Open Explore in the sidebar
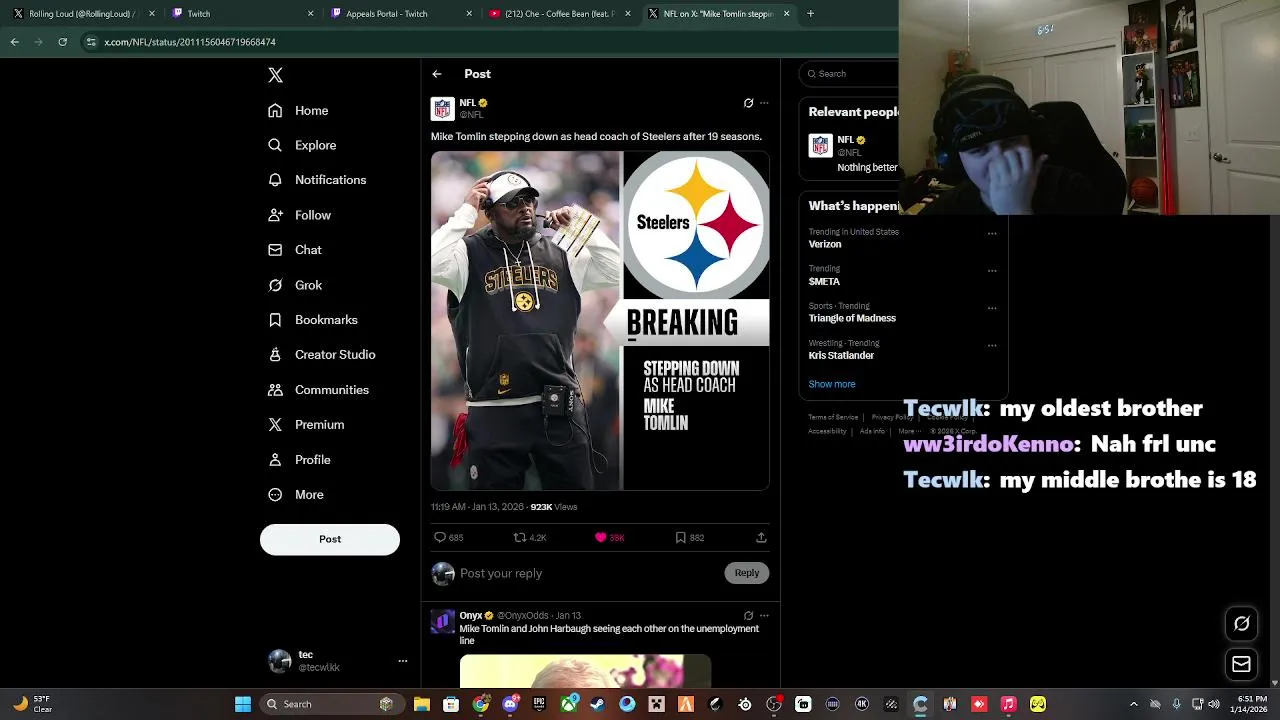Image resolution: width=1280 pixels, height=720 pixels. point(302,145)
